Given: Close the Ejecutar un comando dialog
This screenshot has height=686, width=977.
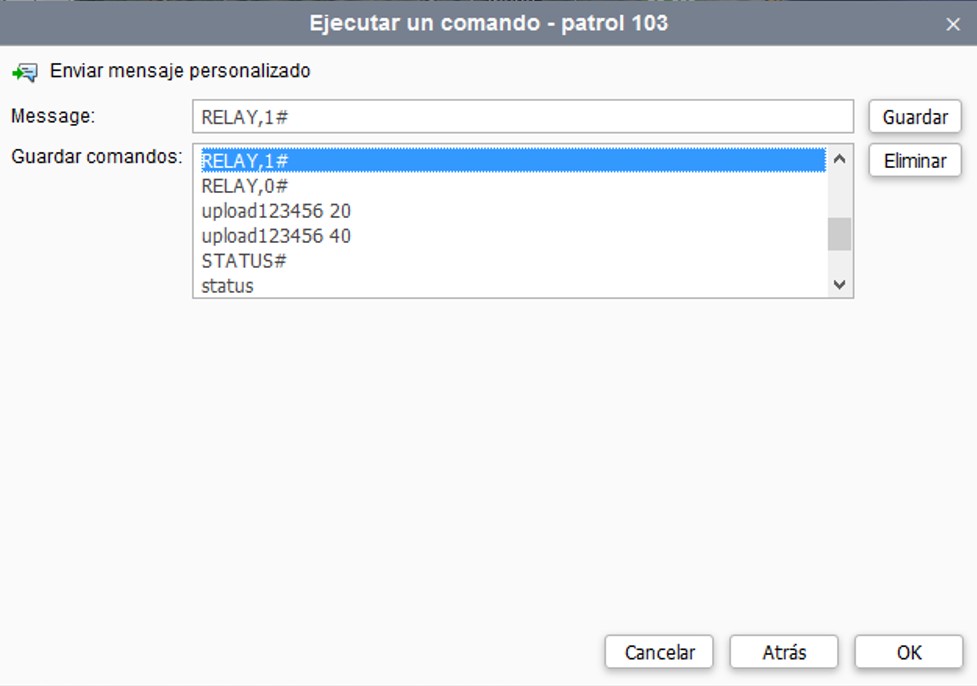Looking at the screenshot, I should 952,24.
